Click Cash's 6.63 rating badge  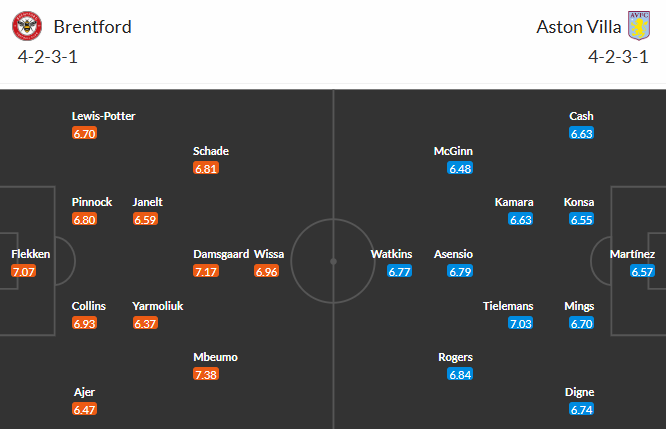(x=582, y=133)
